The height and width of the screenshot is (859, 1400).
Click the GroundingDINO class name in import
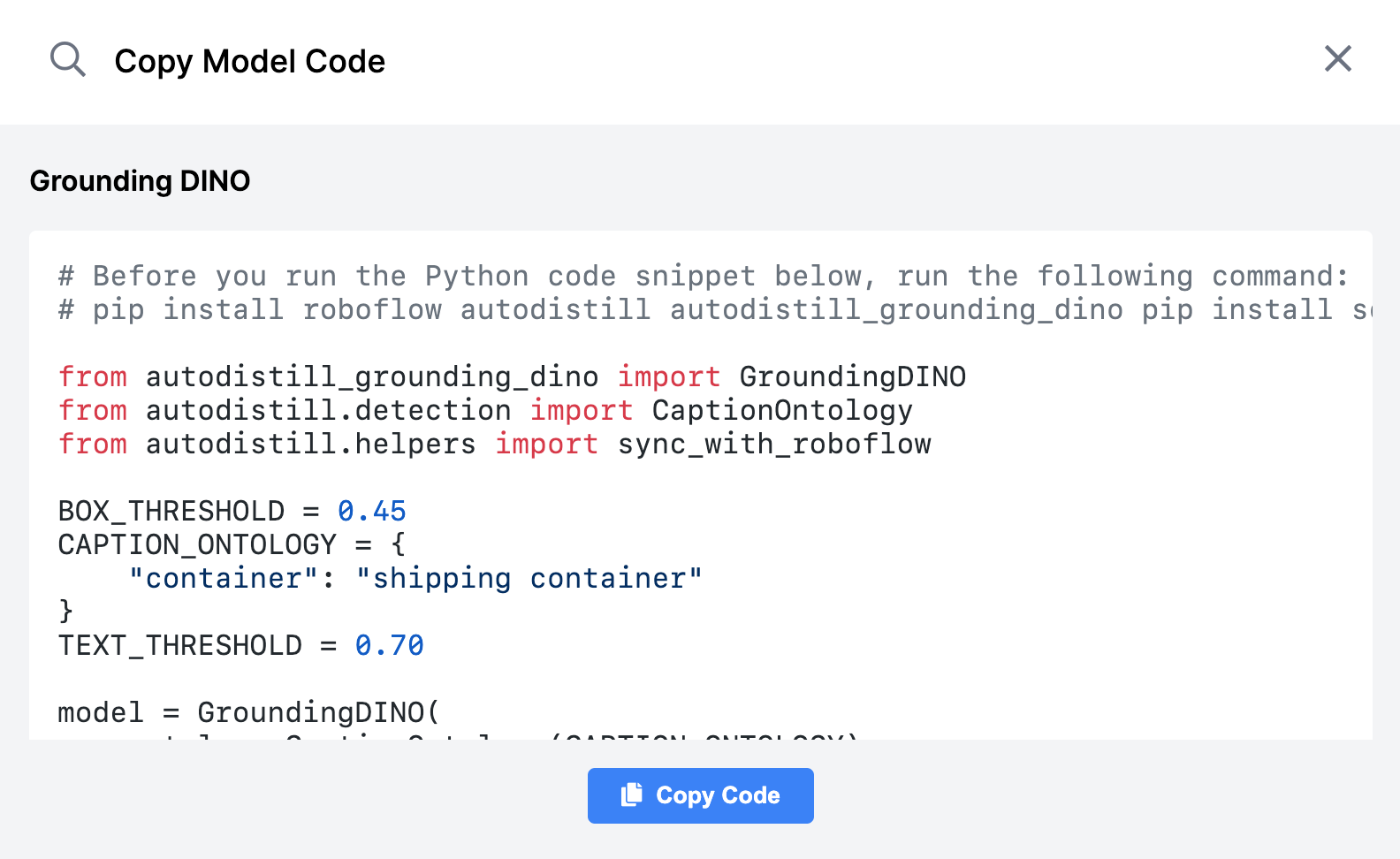[853, 376]
